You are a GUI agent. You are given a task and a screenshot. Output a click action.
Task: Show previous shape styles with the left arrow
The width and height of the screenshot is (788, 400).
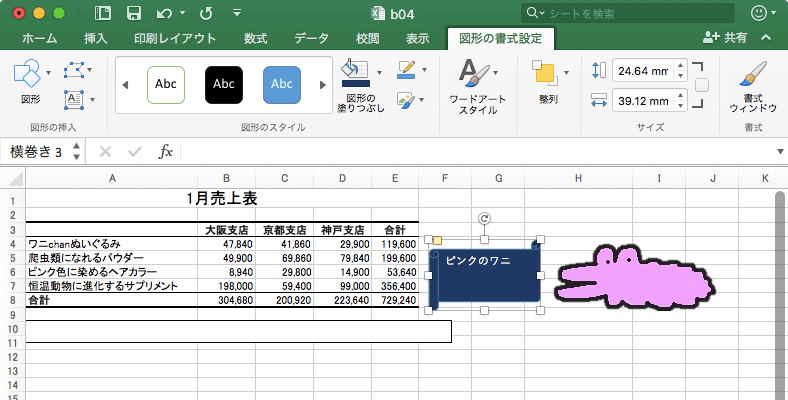[x=125, y=85]
